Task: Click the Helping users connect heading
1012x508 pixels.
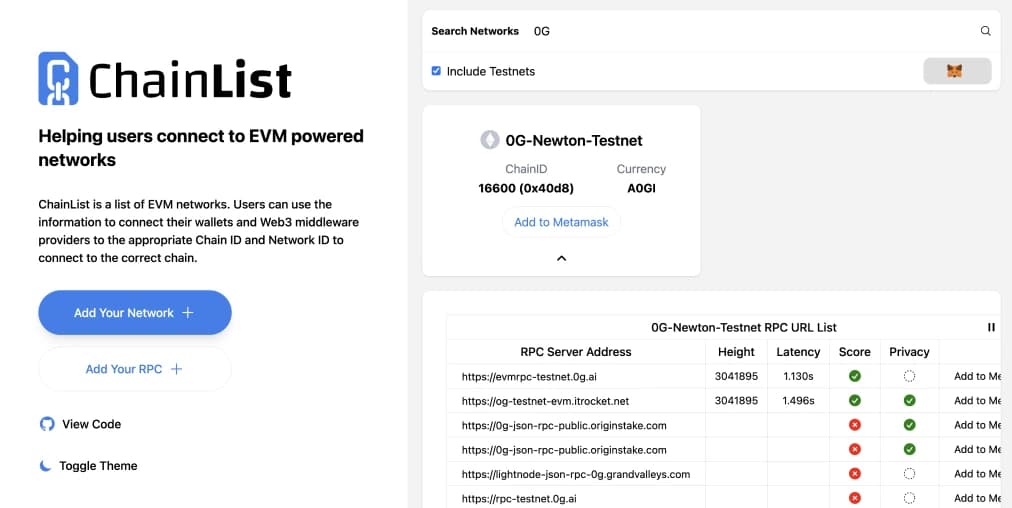Action: tap(201, 148)
